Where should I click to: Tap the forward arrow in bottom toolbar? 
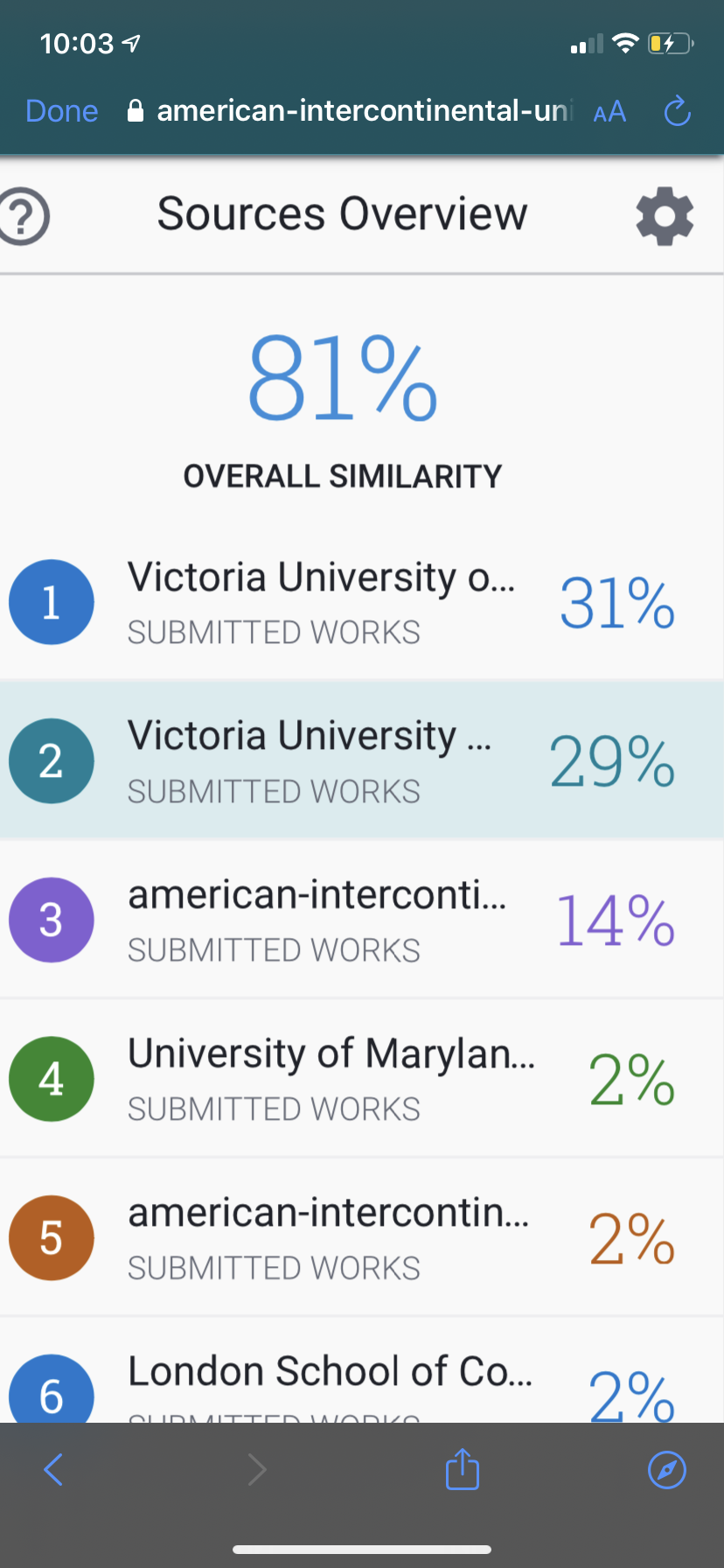pyautogui.click(x=257, y=1469)
